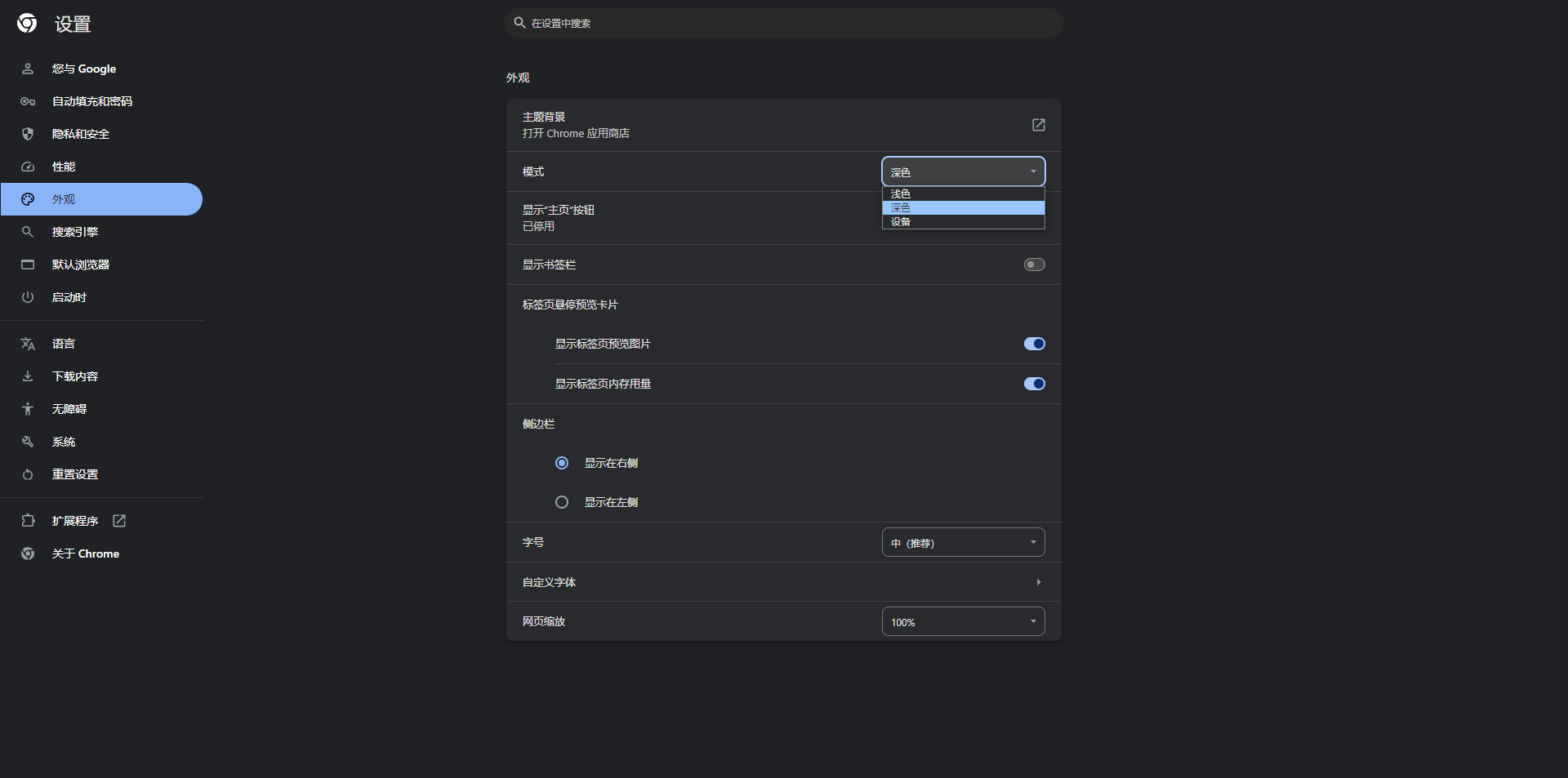
Task: Open the 网页缩放 dropdown
Action: (962, 621)
